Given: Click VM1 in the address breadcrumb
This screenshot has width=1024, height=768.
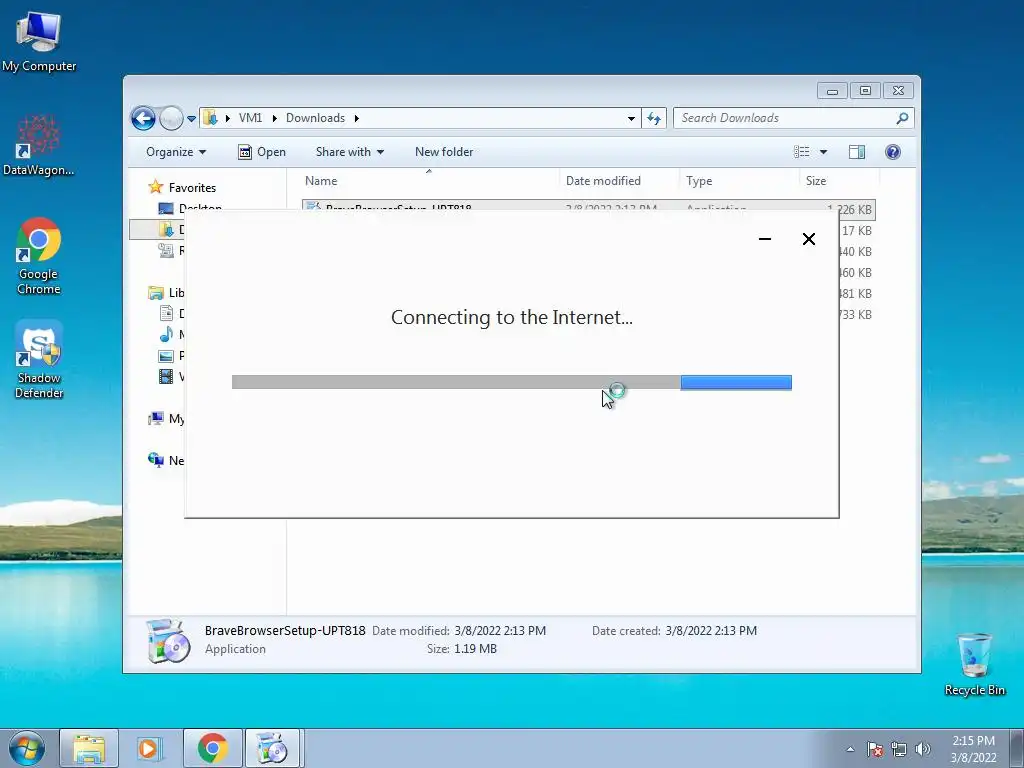Looking at the screenshot, I should [x=250, y=118].
